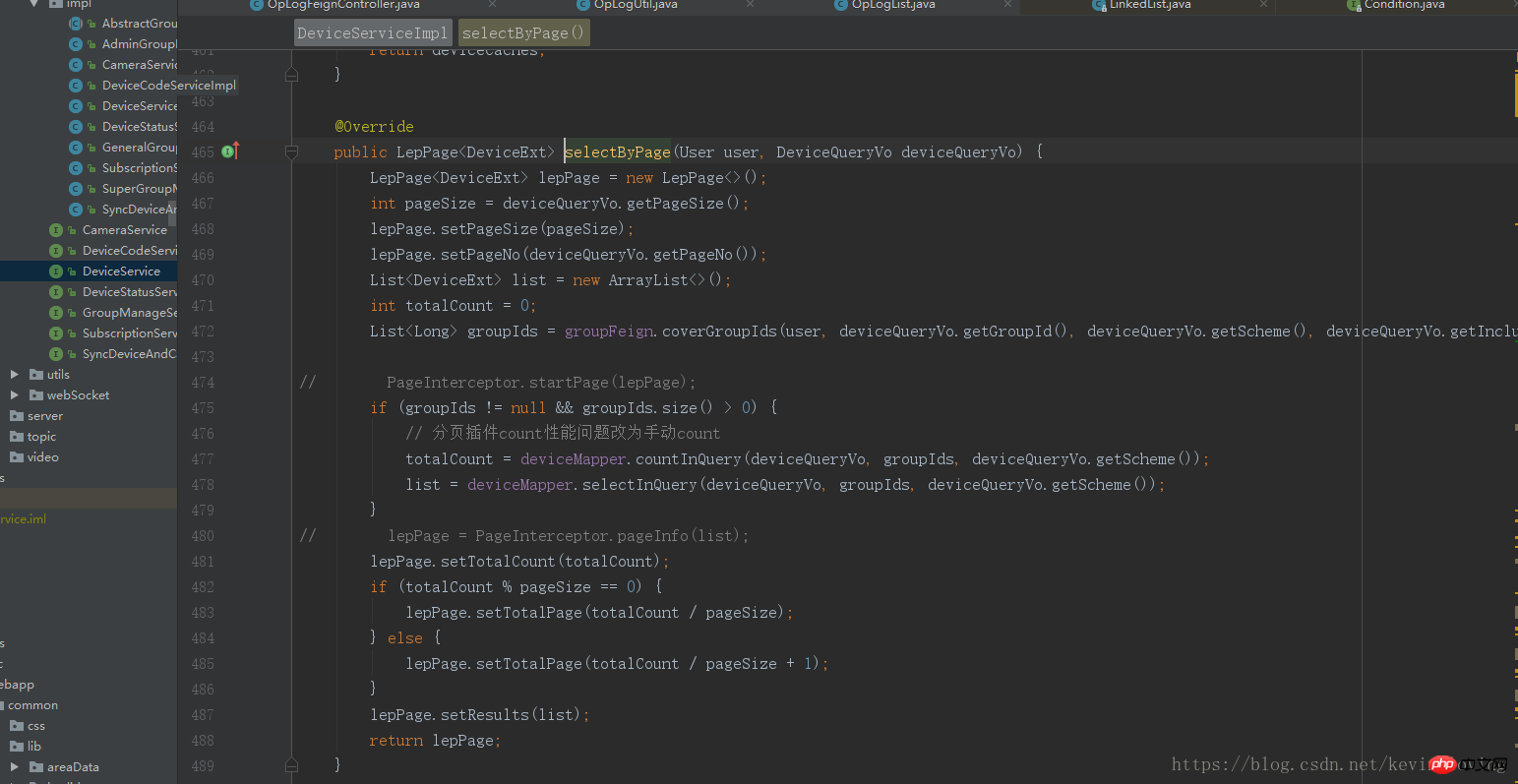Click the folder icon of the webSocket package
The image size is (1518, 784).
click(x=36, y=394)
